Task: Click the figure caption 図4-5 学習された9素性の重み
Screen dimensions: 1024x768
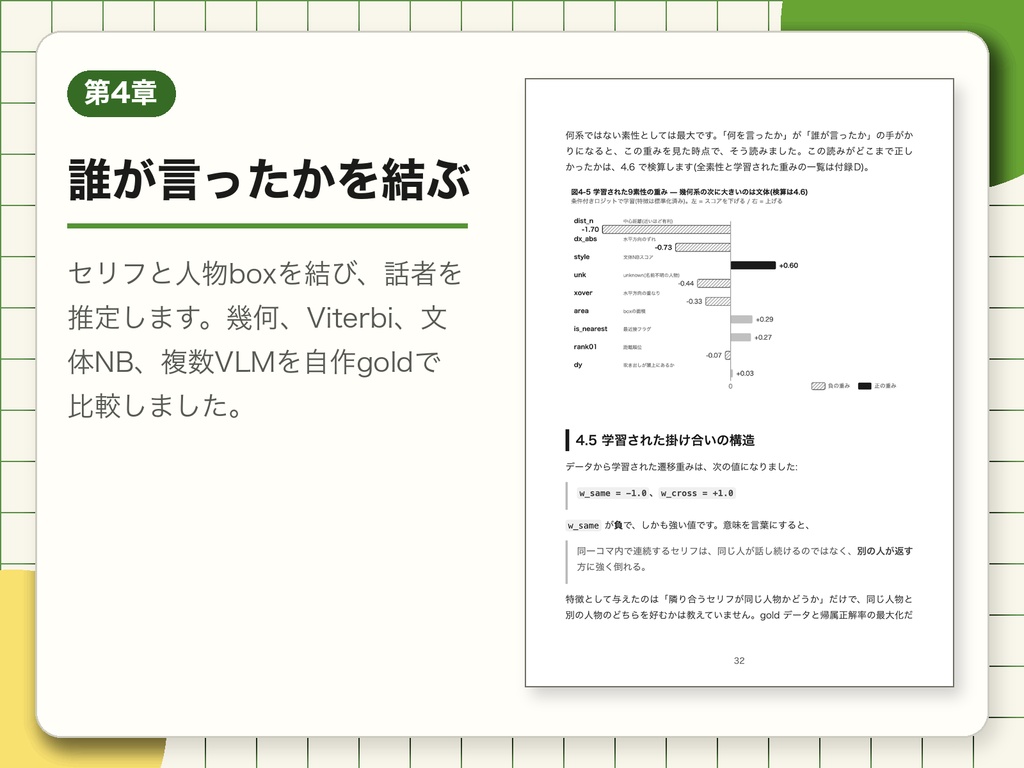Action: 690,192
